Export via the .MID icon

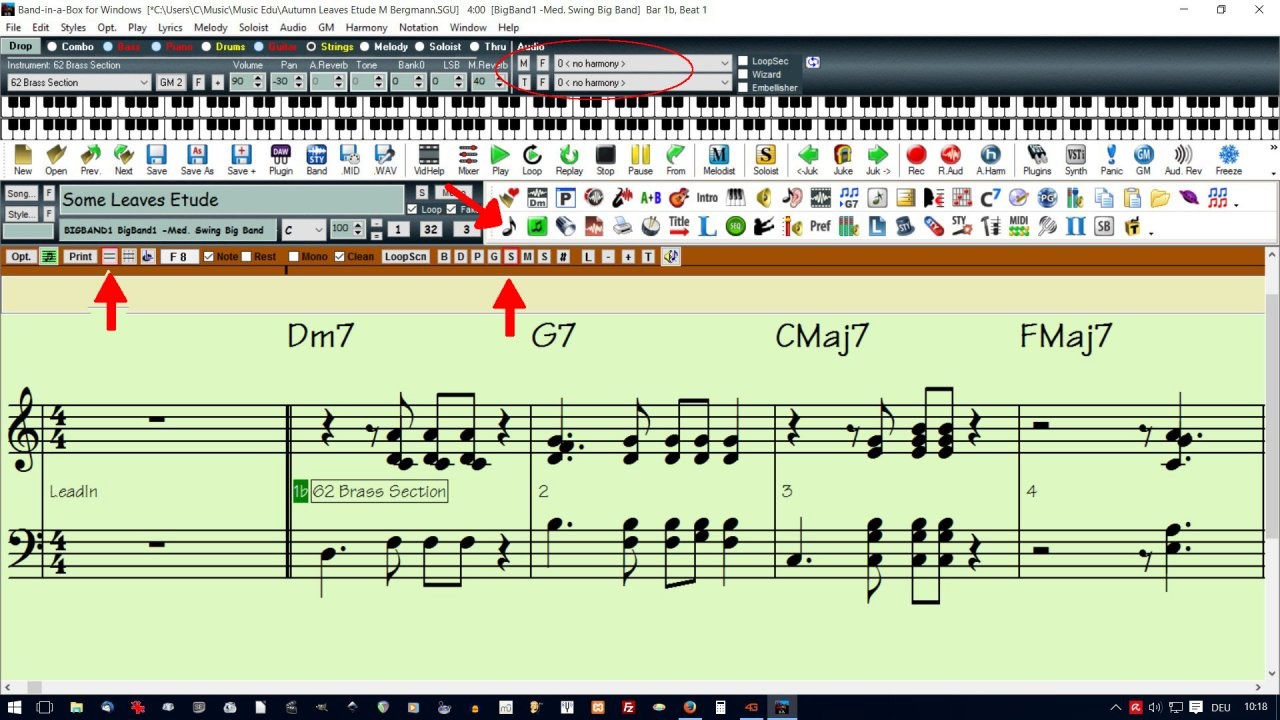pos(350,160)
